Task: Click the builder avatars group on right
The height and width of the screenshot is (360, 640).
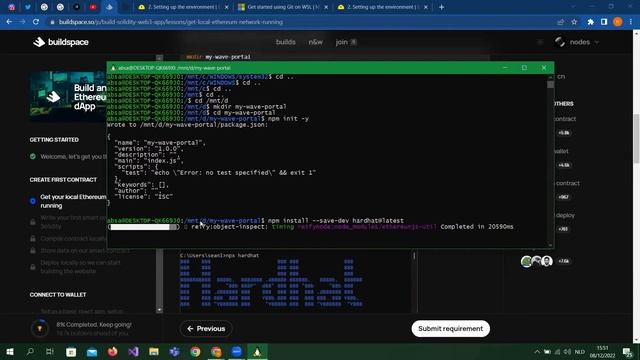Action: click(537, 261)
